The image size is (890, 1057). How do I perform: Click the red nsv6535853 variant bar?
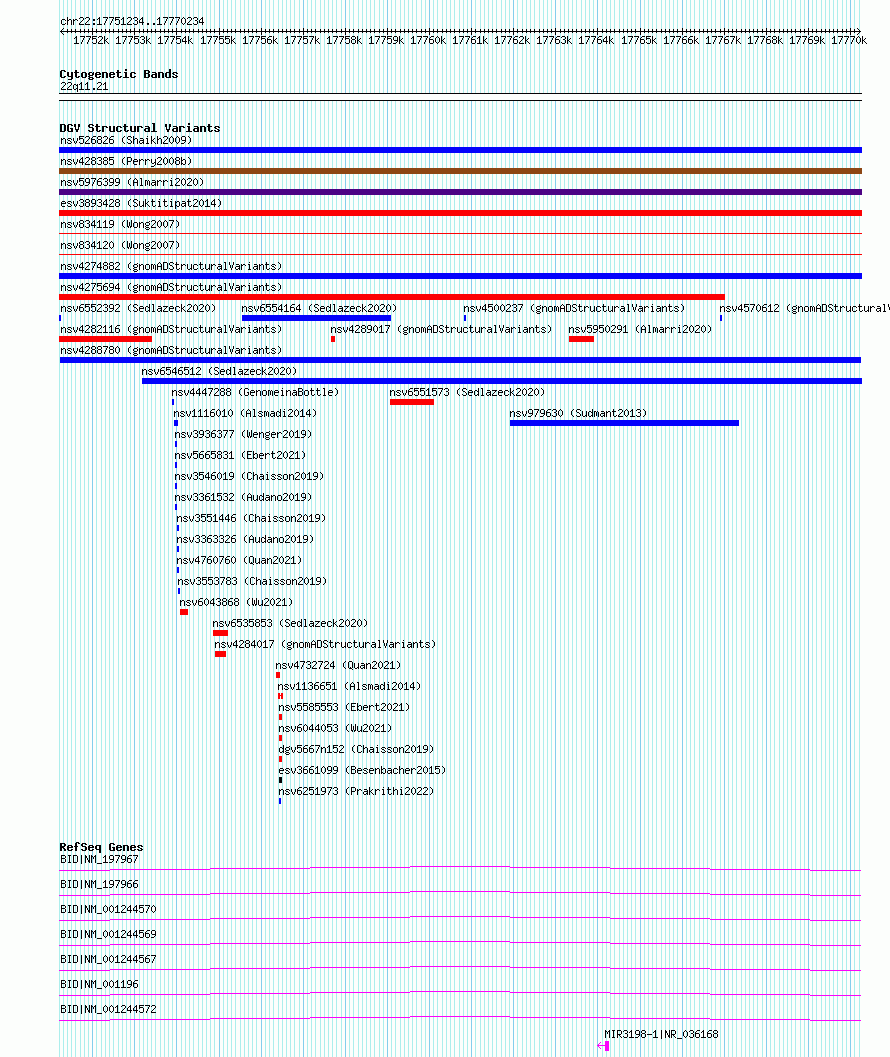pyautogui.click(x=220, y=633)
